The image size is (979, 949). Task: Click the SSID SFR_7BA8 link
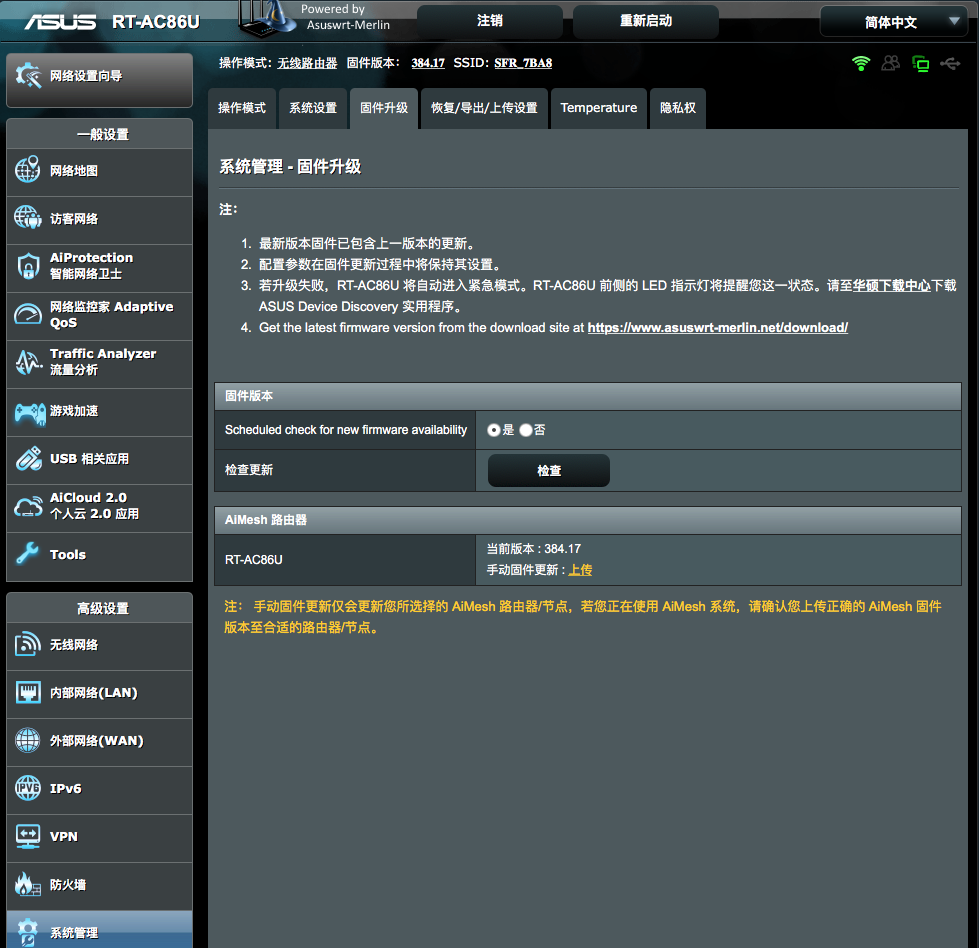[523, 63]
